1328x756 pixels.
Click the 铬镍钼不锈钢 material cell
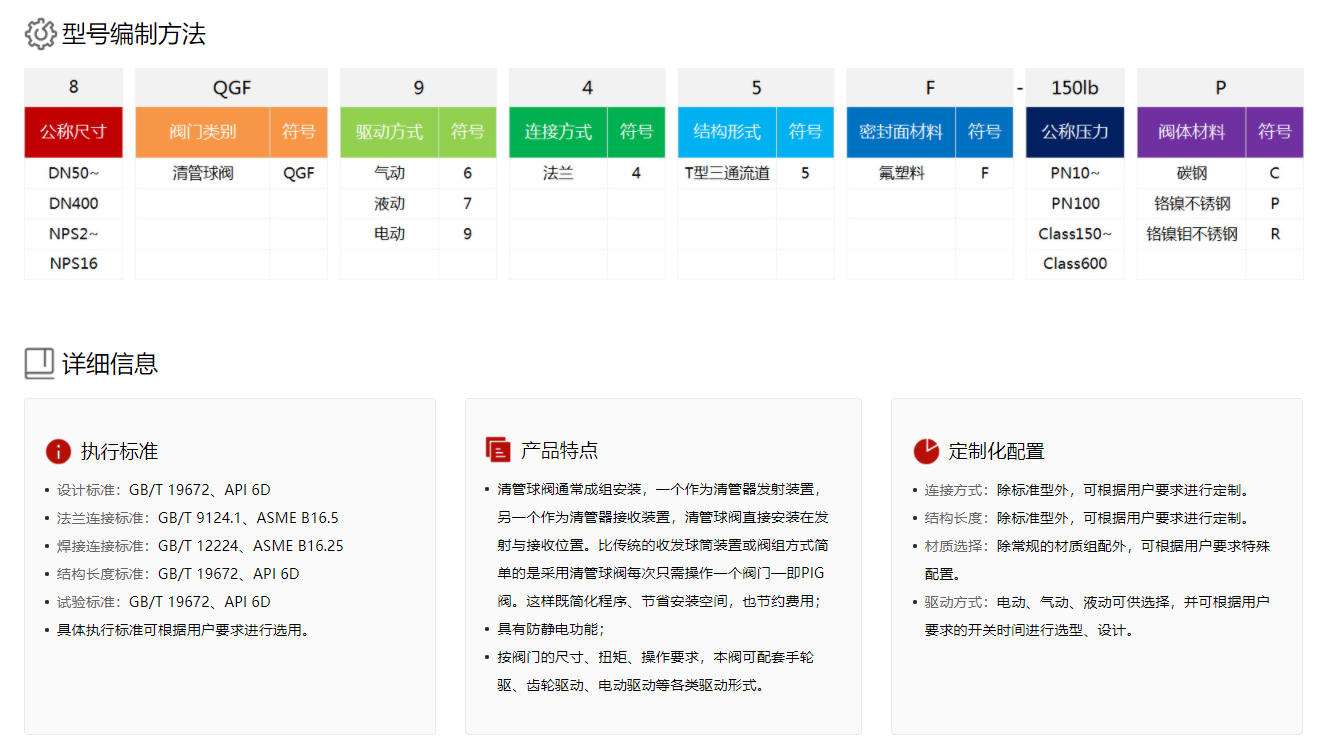point(1191,234)
